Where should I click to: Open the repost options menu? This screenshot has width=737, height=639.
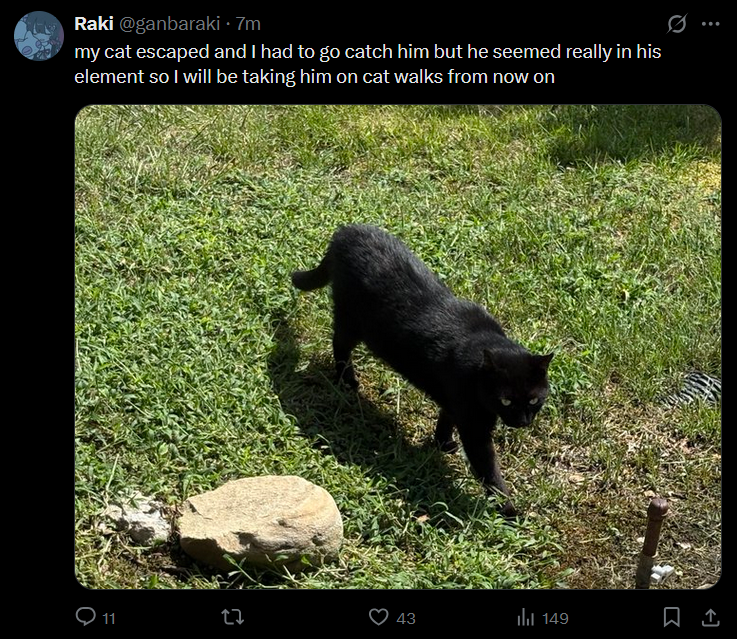232,617
